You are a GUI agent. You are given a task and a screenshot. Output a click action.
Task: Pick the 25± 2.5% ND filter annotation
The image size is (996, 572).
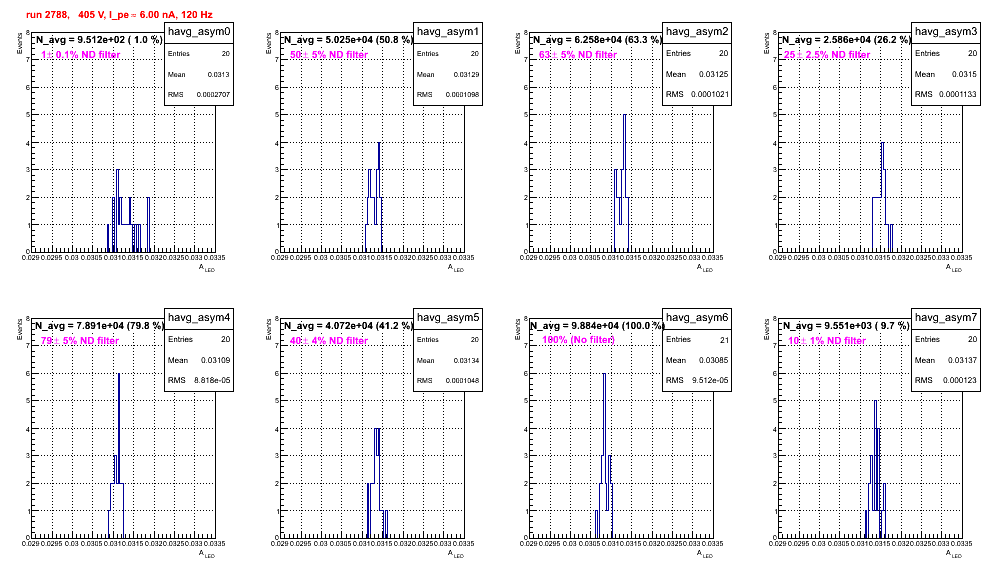click(827, 55)
